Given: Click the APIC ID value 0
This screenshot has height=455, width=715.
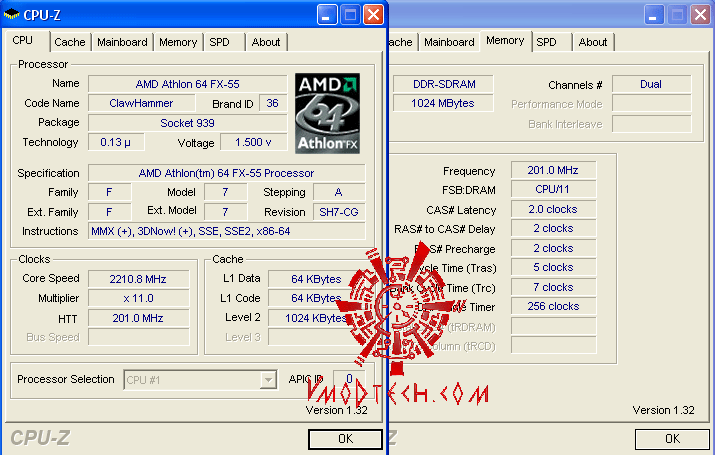Looking at the screenshot, I should click(349, 379).
